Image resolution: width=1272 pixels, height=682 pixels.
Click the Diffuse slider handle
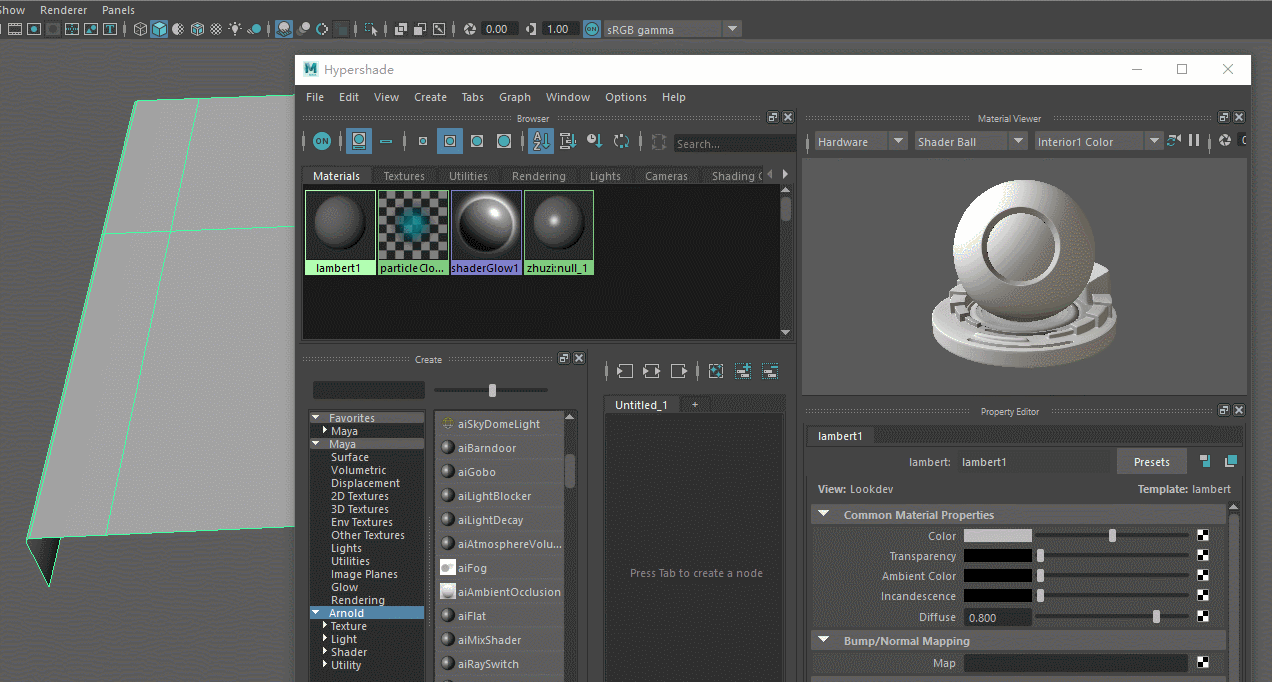1157,617
